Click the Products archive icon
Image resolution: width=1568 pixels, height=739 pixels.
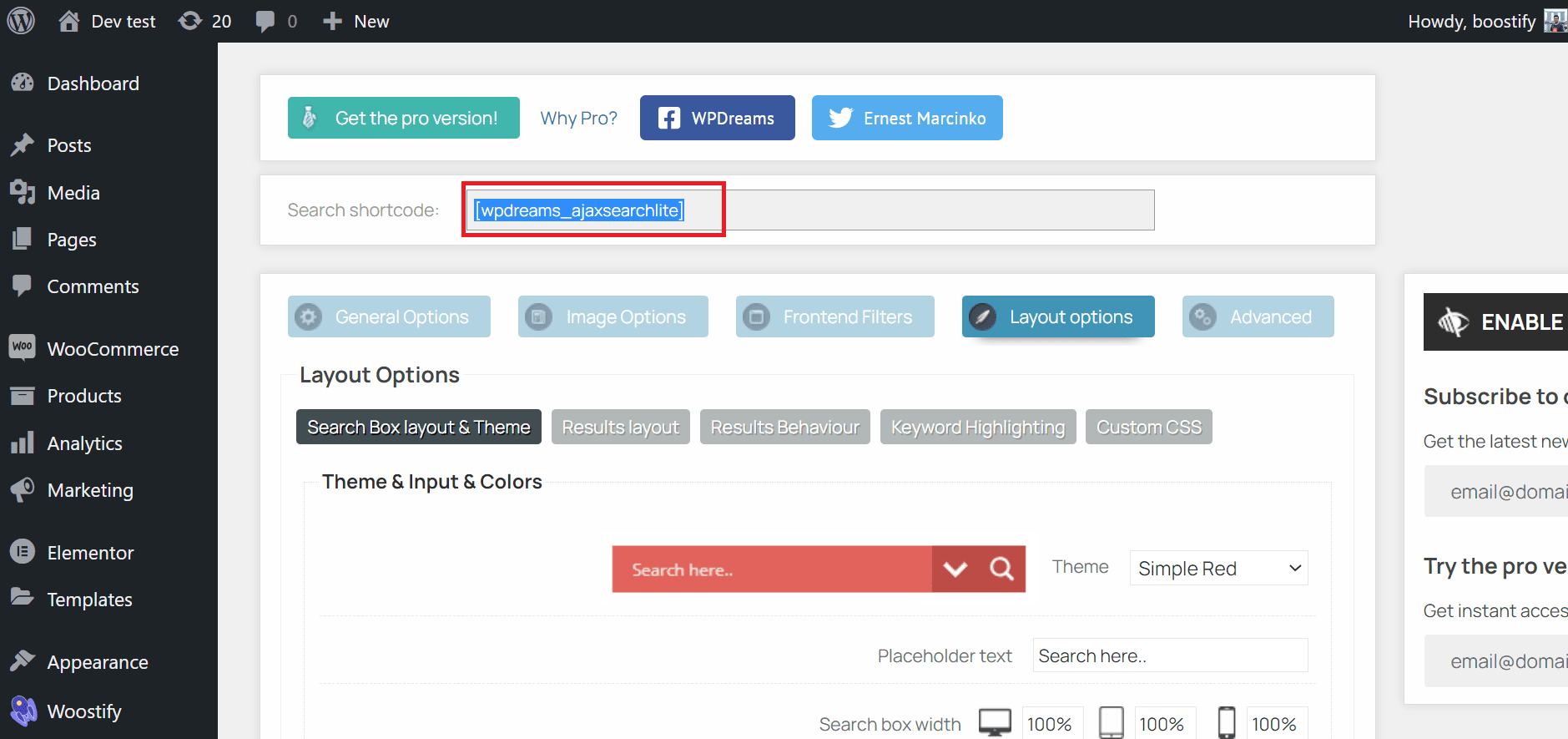[x=23, y=395]
